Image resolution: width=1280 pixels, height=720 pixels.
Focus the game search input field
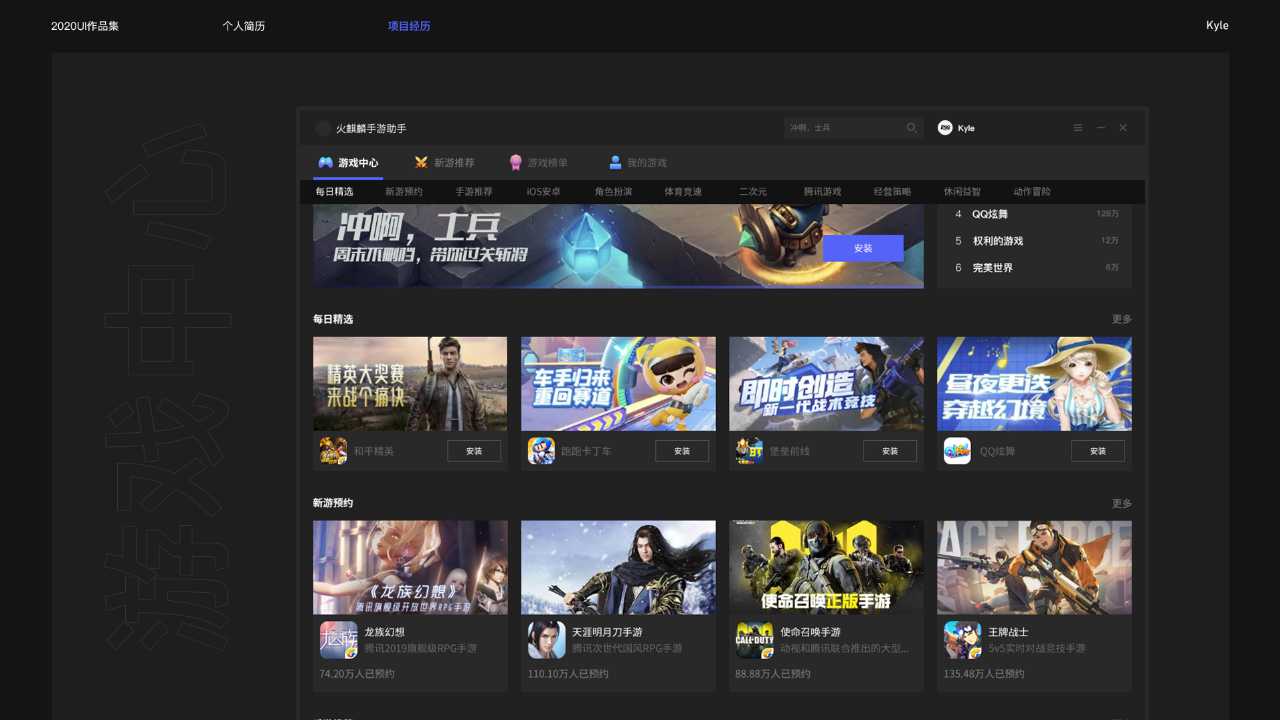pyautogui.click(x=854, y=128)
